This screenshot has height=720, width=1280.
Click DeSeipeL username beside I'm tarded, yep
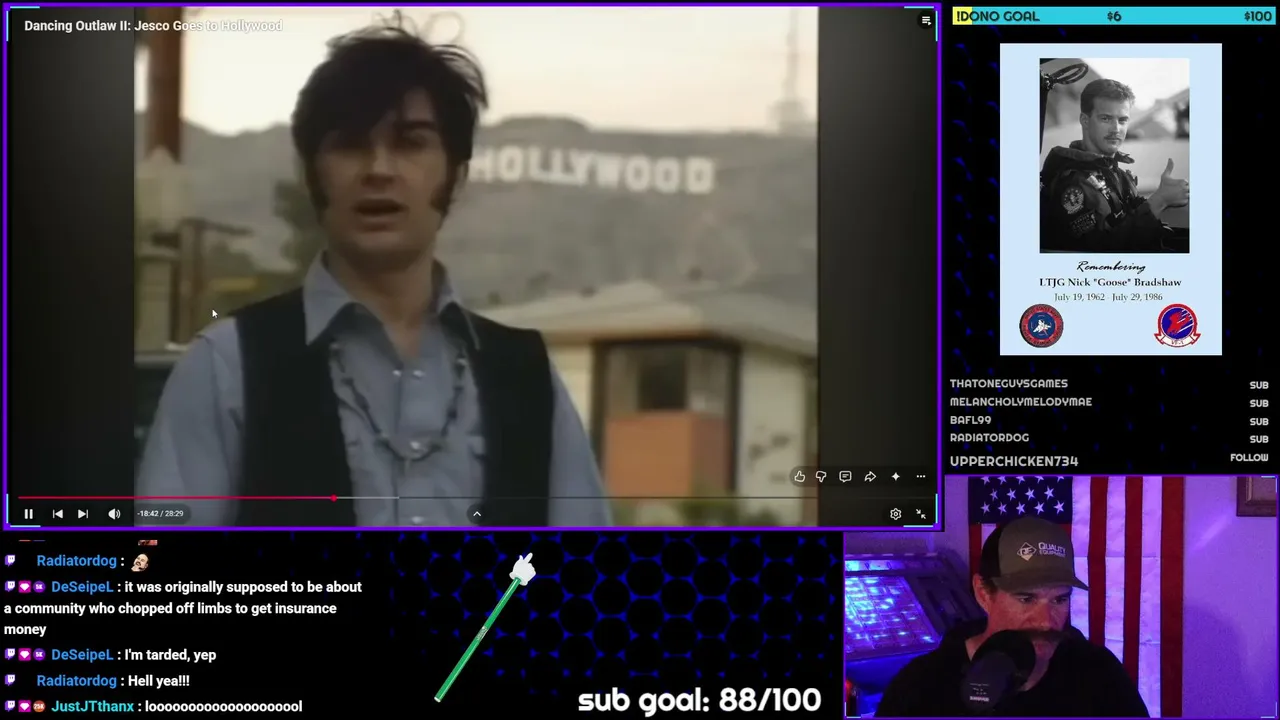pyautogui.click(x=83, y=655)
